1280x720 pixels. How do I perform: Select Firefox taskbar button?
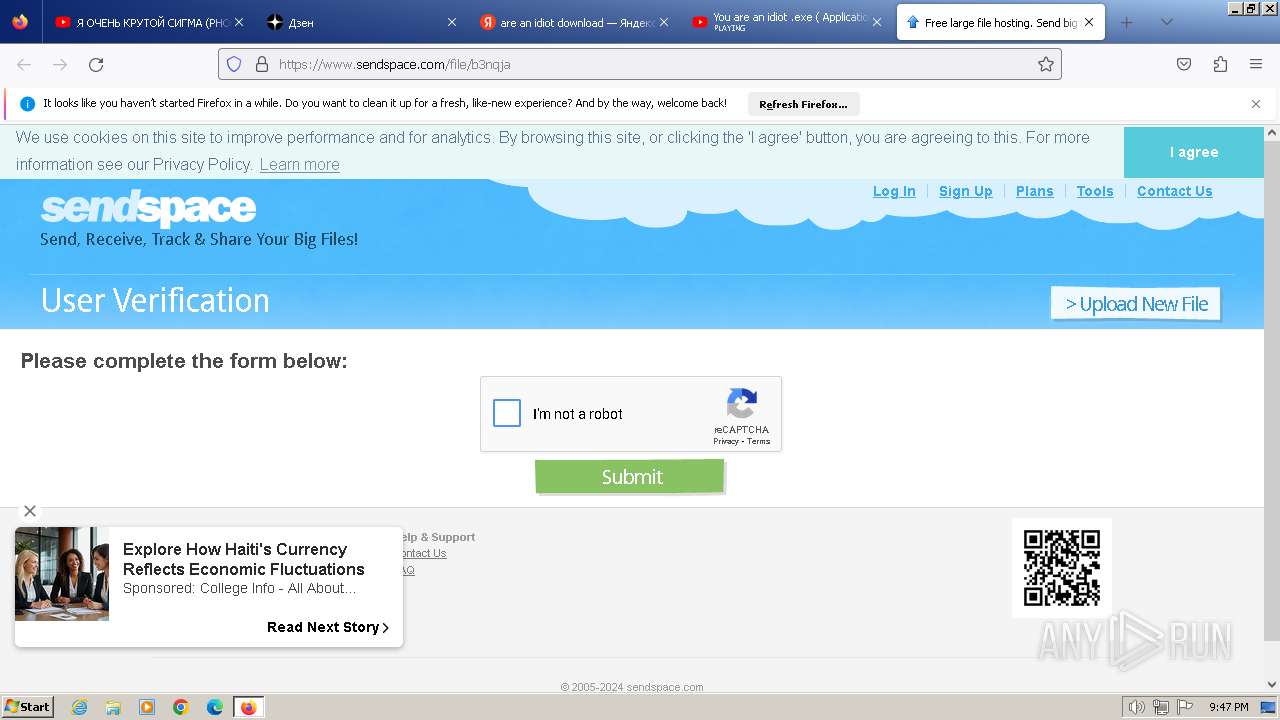point(248,707)
